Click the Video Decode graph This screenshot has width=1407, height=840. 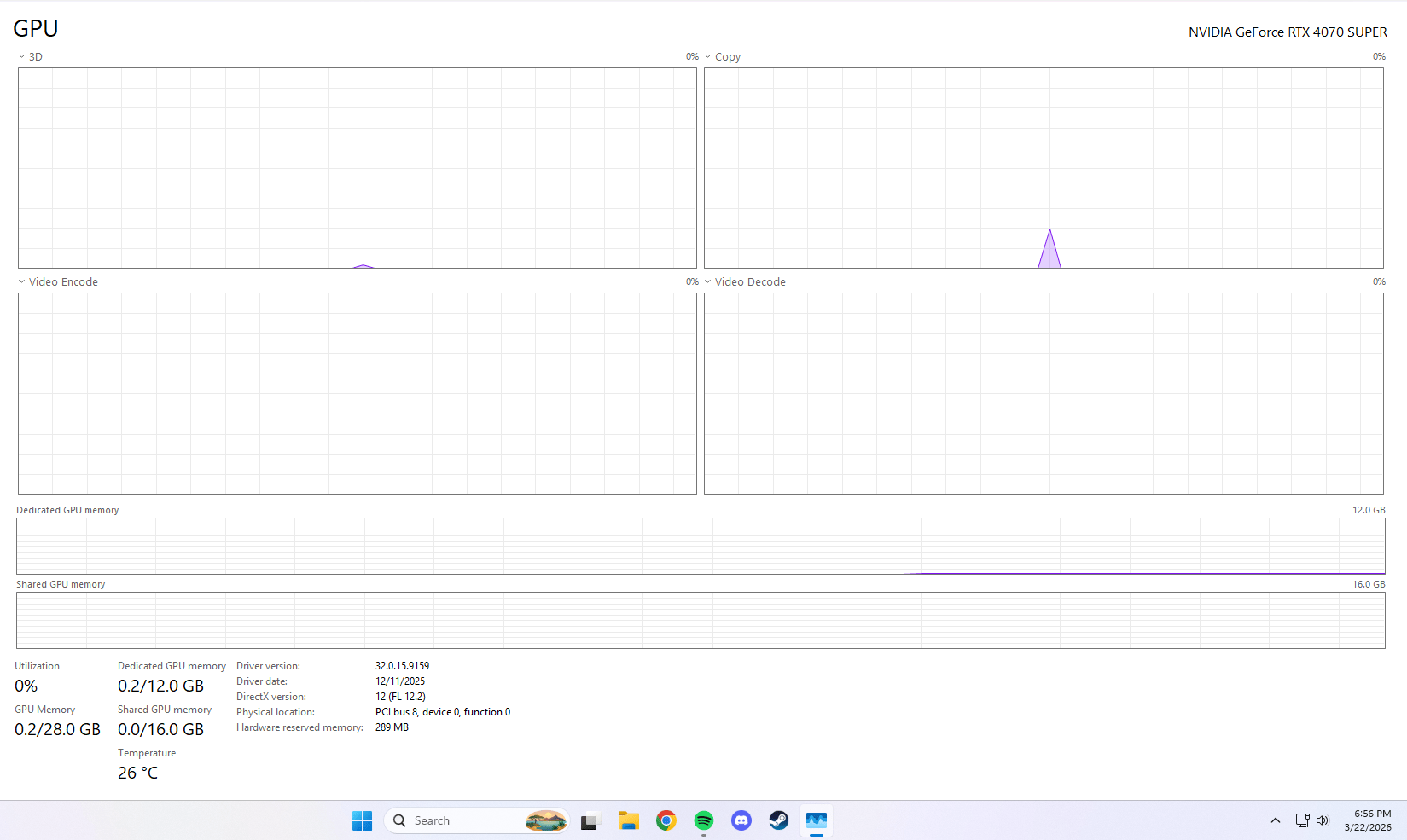[x=1044, y=393]
